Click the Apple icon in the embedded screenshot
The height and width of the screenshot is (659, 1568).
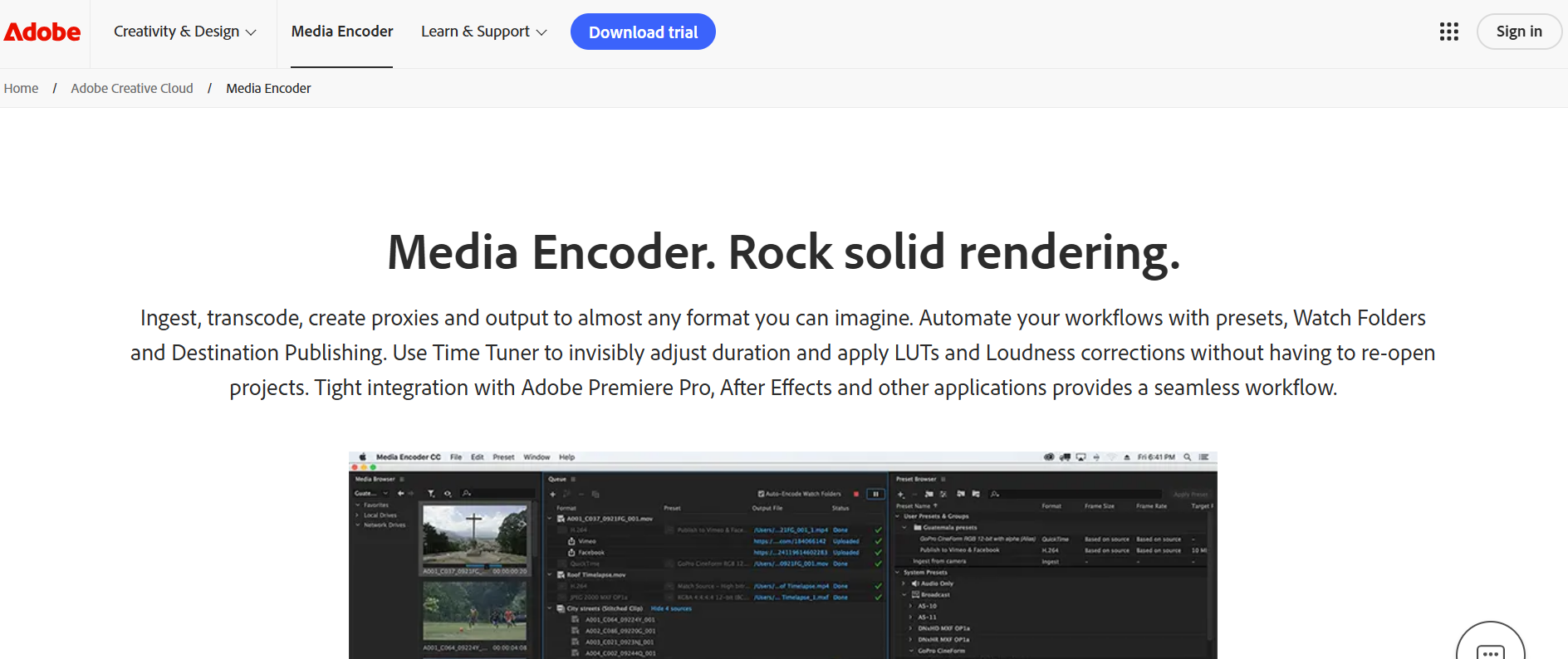(x=363, y=457)
